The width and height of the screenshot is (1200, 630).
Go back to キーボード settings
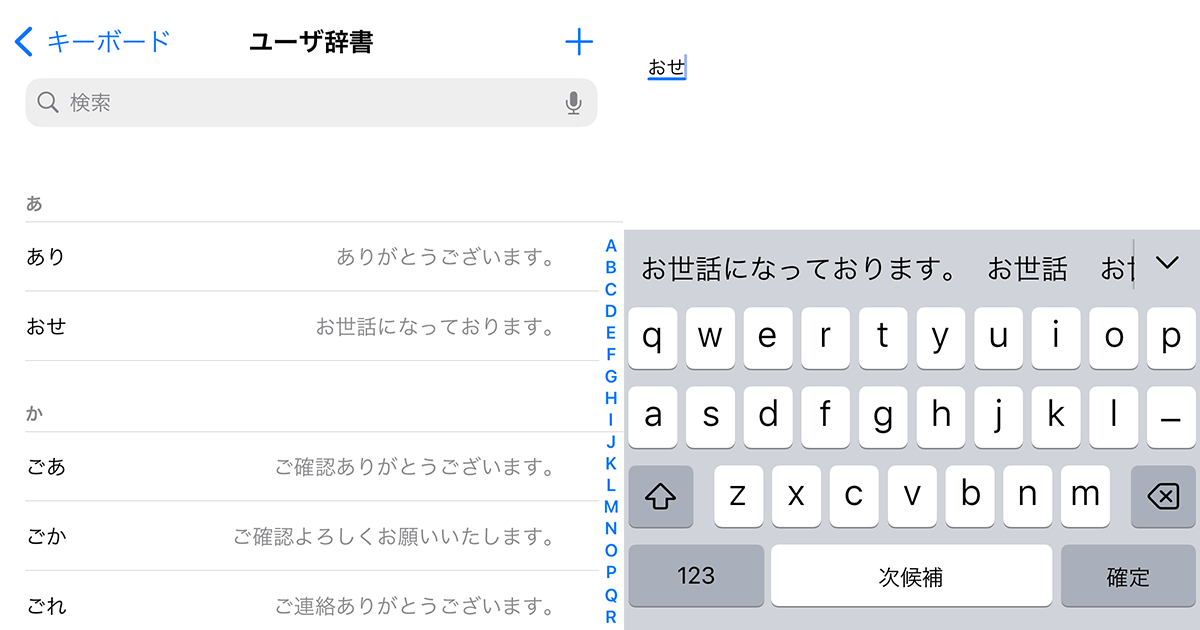pyautogui.click(x=93, y=41)
